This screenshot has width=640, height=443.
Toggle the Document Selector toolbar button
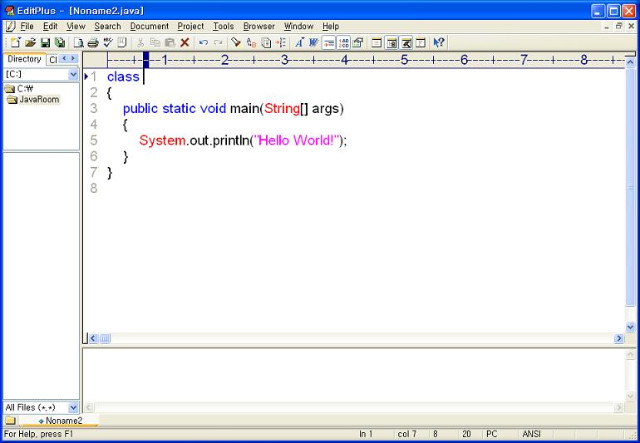[421, 42]
